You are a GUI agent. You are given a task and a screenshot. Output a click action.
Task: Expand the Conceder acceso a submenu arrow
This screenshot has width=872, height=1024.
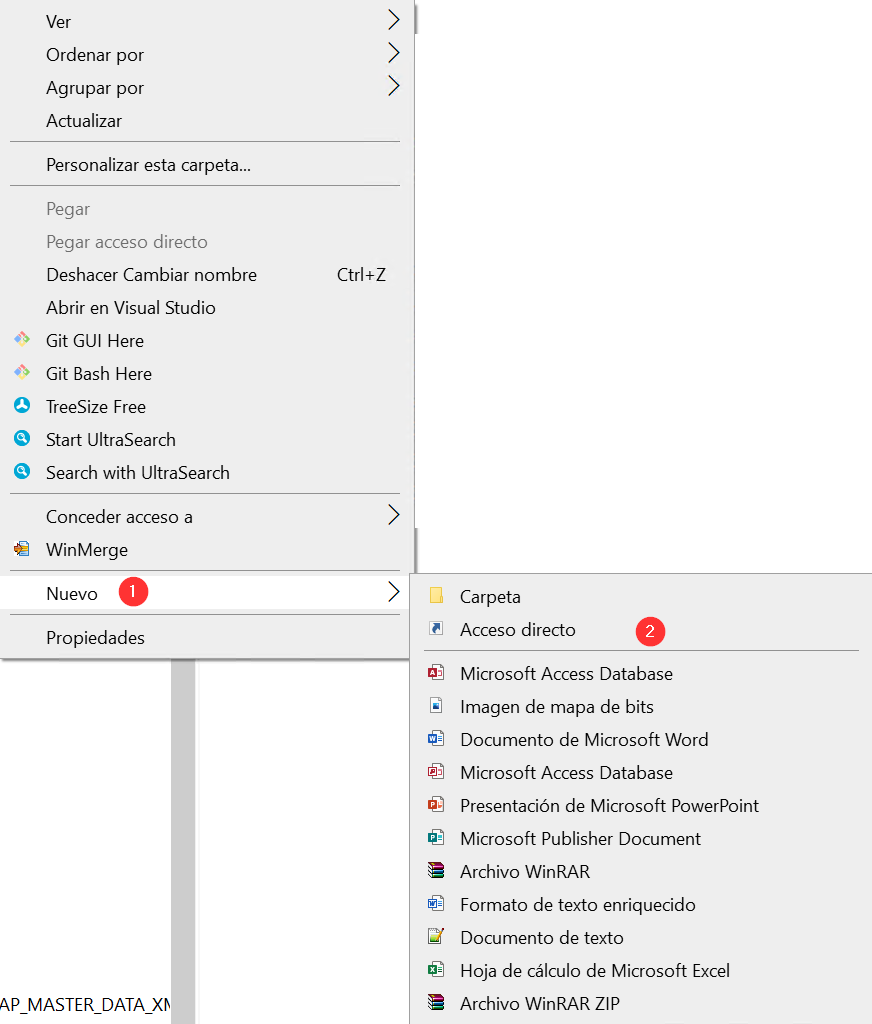pos(393,515)
